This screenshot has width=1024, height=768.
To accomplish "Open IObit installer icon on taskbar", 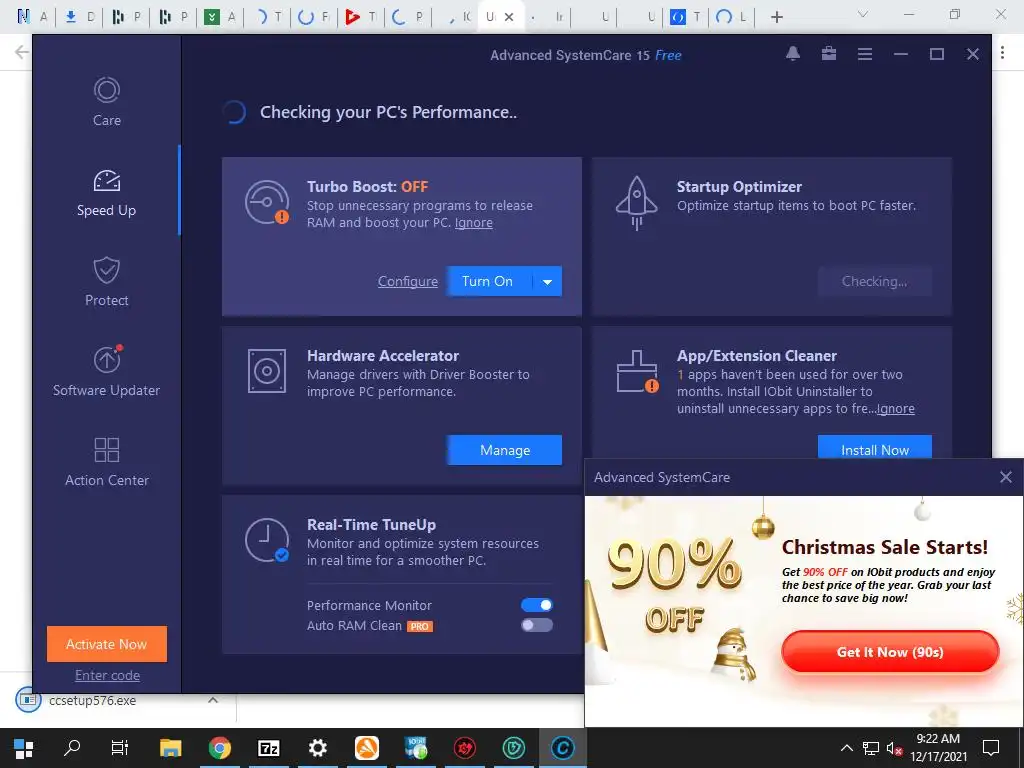I will (x=416, y=748).
